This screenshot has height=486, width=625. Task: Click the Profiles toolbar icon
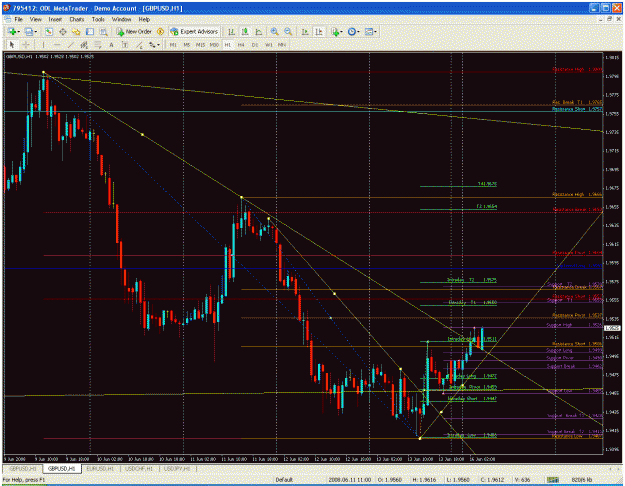[x=29, y=31]
